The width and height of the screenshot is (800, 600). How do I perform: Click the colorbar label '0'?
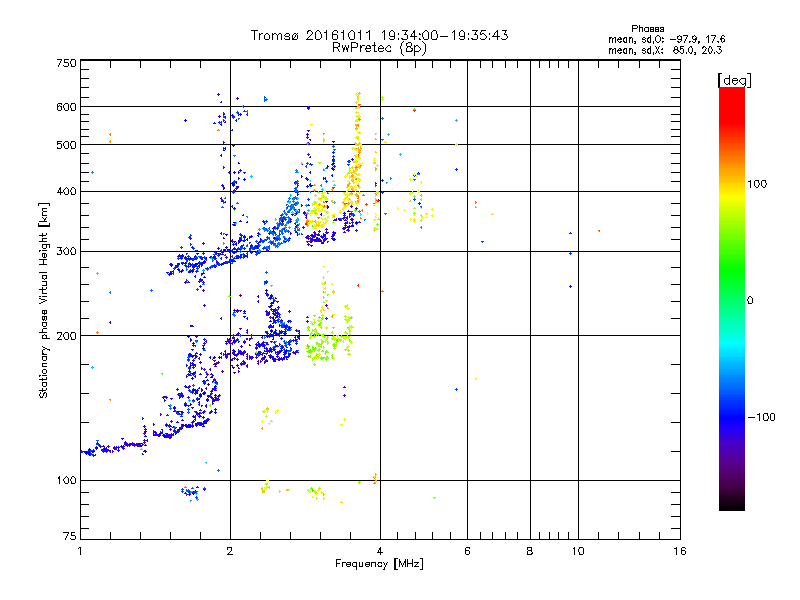pos(750,301)
